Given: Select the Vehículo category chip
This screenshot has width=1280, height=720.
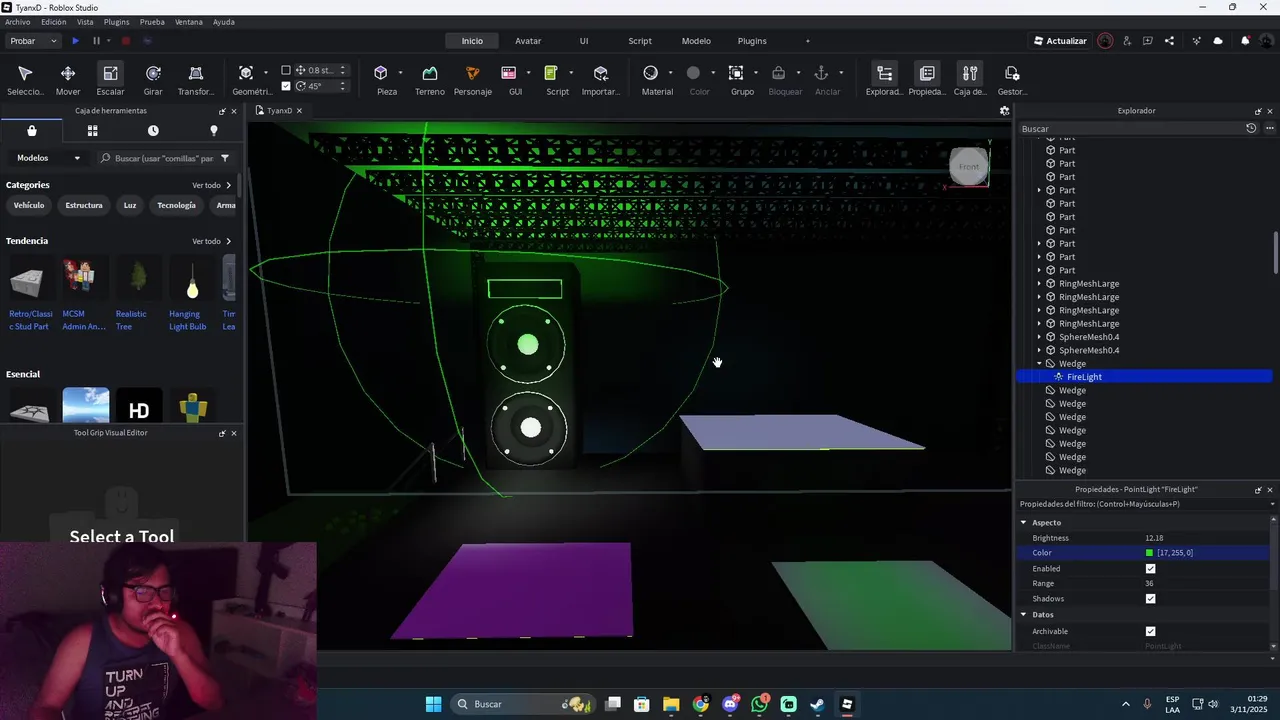Looking at the screenshot, I should point(29,205).
